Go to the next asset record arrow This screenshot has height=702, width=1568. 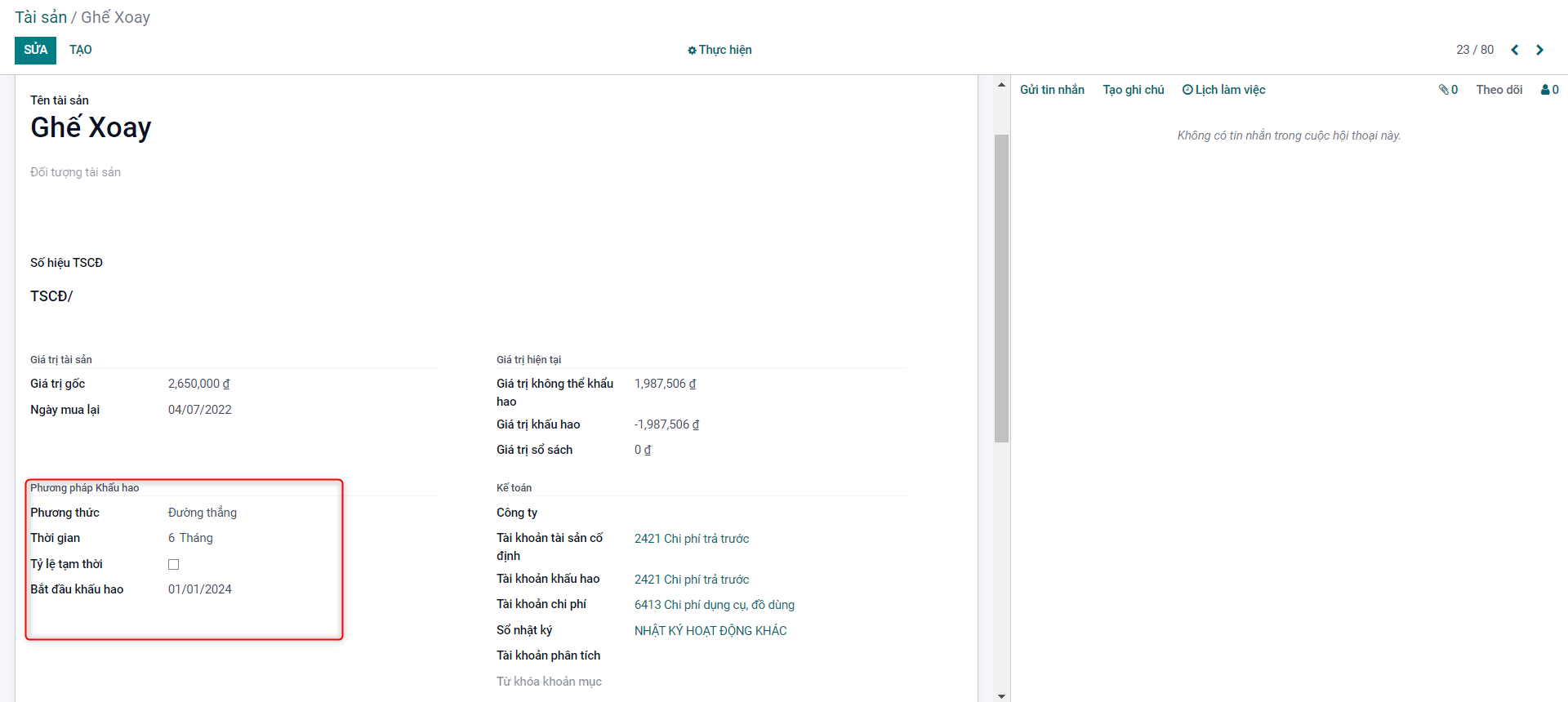[x=1539, y=50]
